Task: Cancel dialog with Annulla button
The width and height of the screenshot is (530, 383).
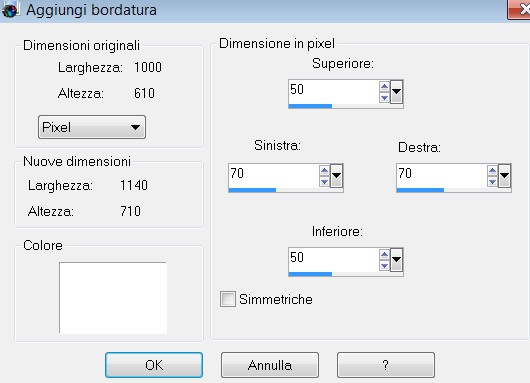Action: 270,365
